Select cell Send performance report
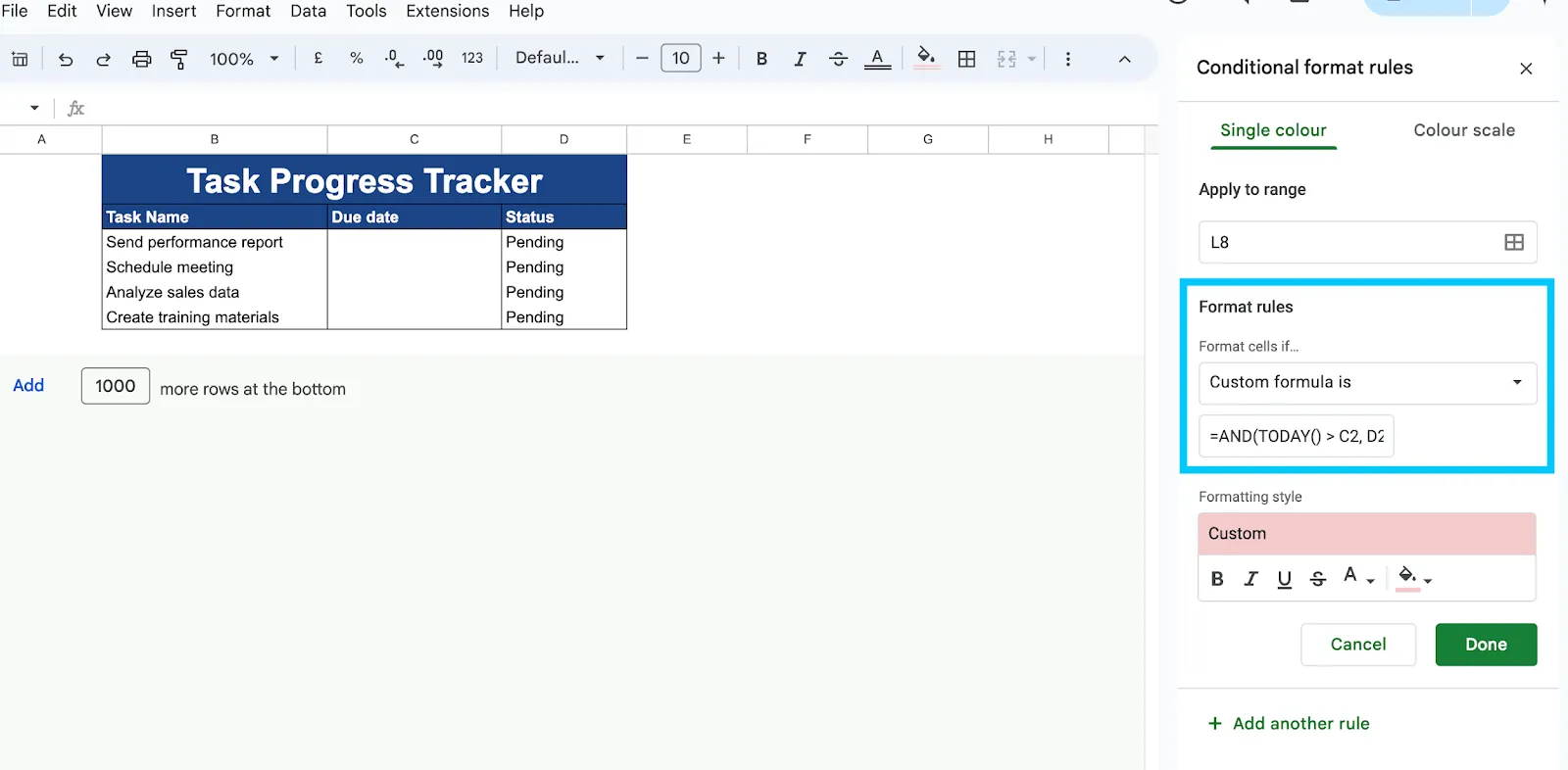Viewport: 1568px width, 770px height. pos(215,242)
